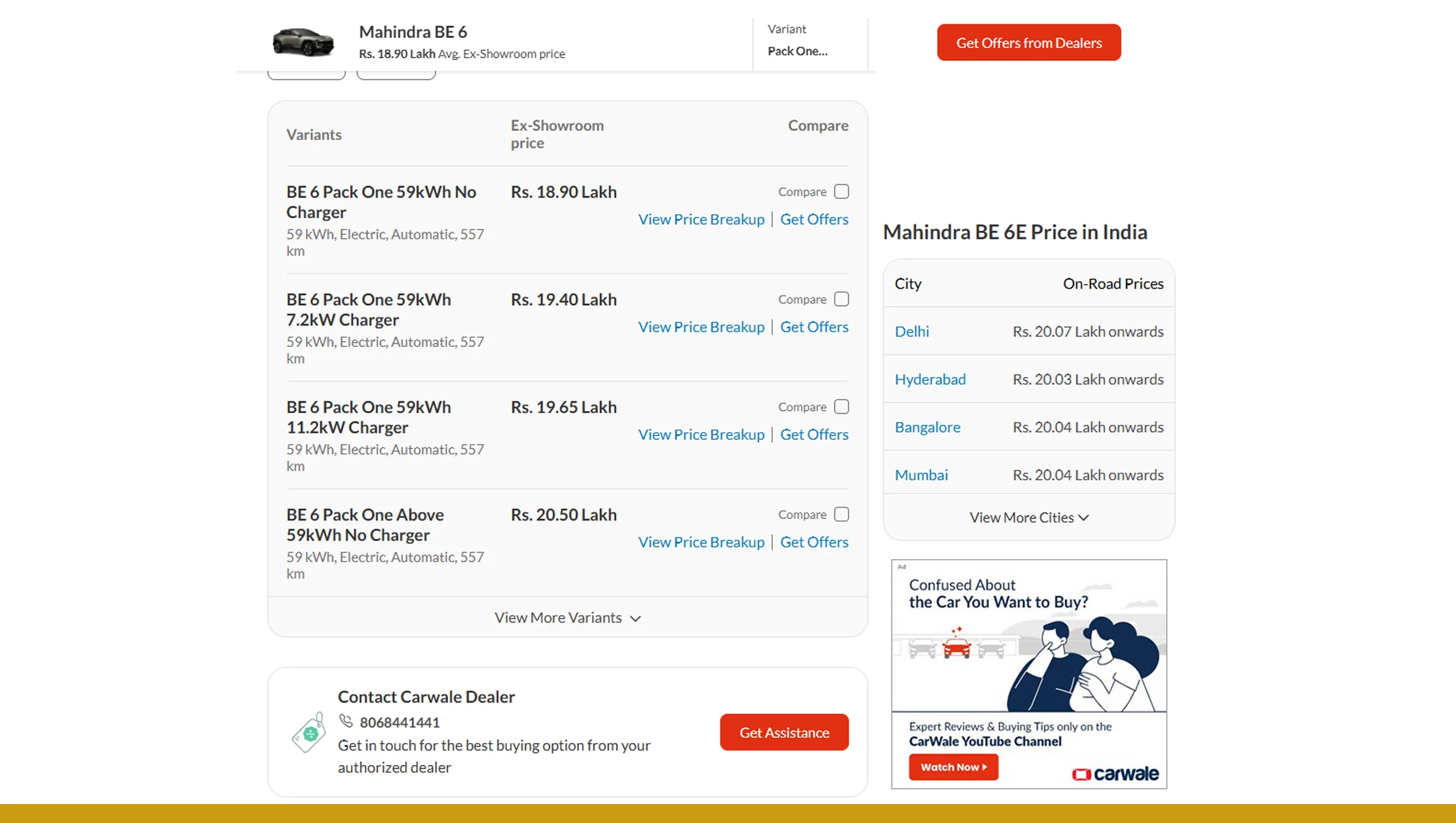Enable Compare on the 7.2kW Charger variant
Image resolution: width=1456 pixels, height=823 pixels.
[x=842, y=299]
